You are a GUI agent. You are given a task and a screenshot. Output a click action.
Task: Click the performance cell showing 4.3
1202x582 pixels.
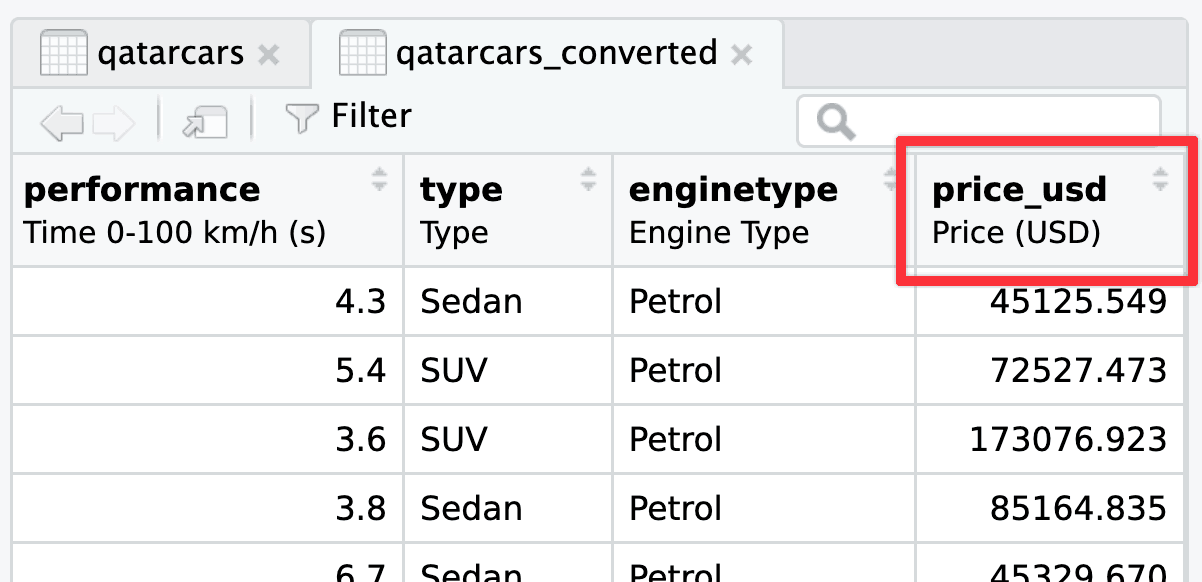click(360, 301)
